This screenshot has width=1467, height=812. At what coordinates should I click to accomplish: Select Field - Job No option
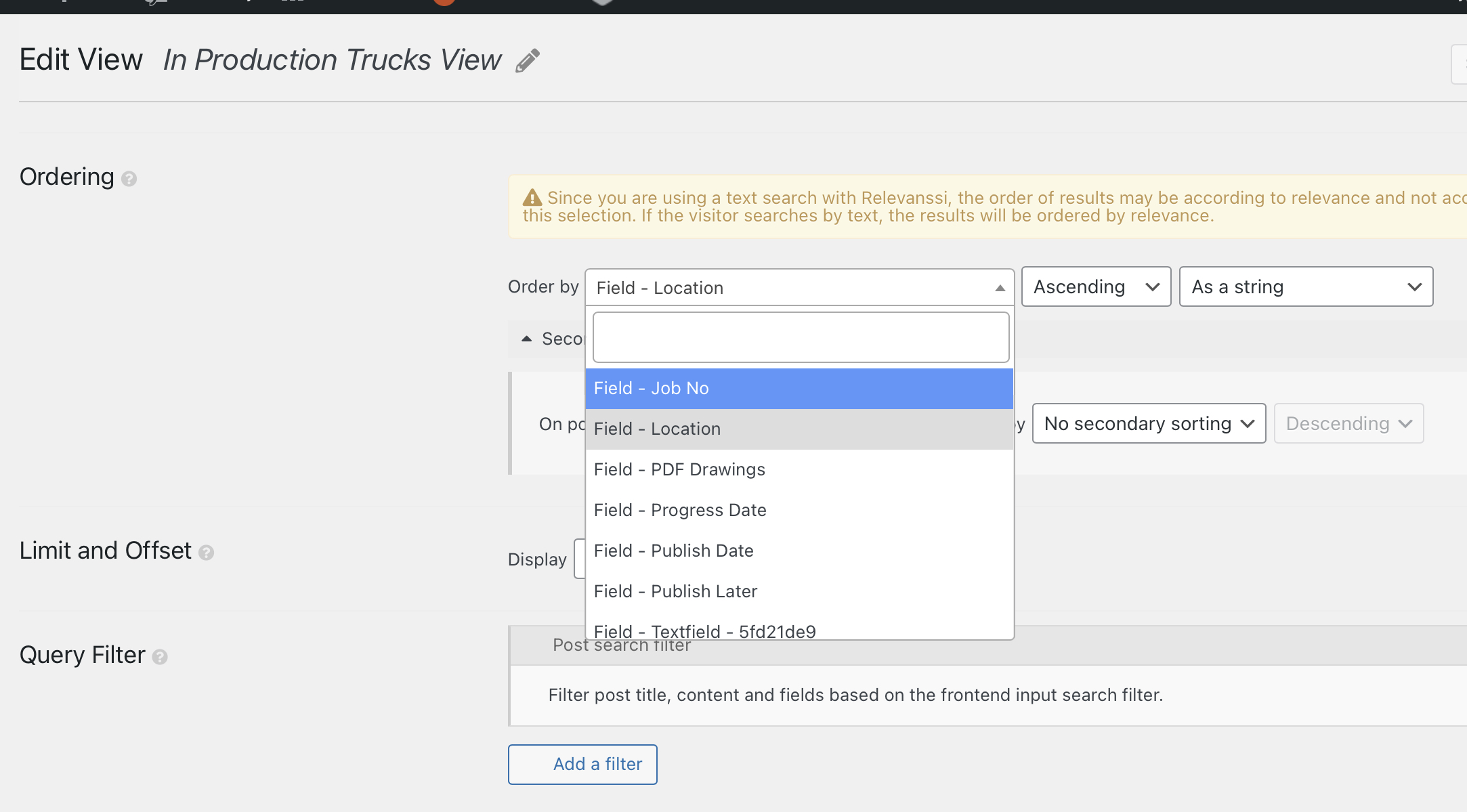click(799, 389)
